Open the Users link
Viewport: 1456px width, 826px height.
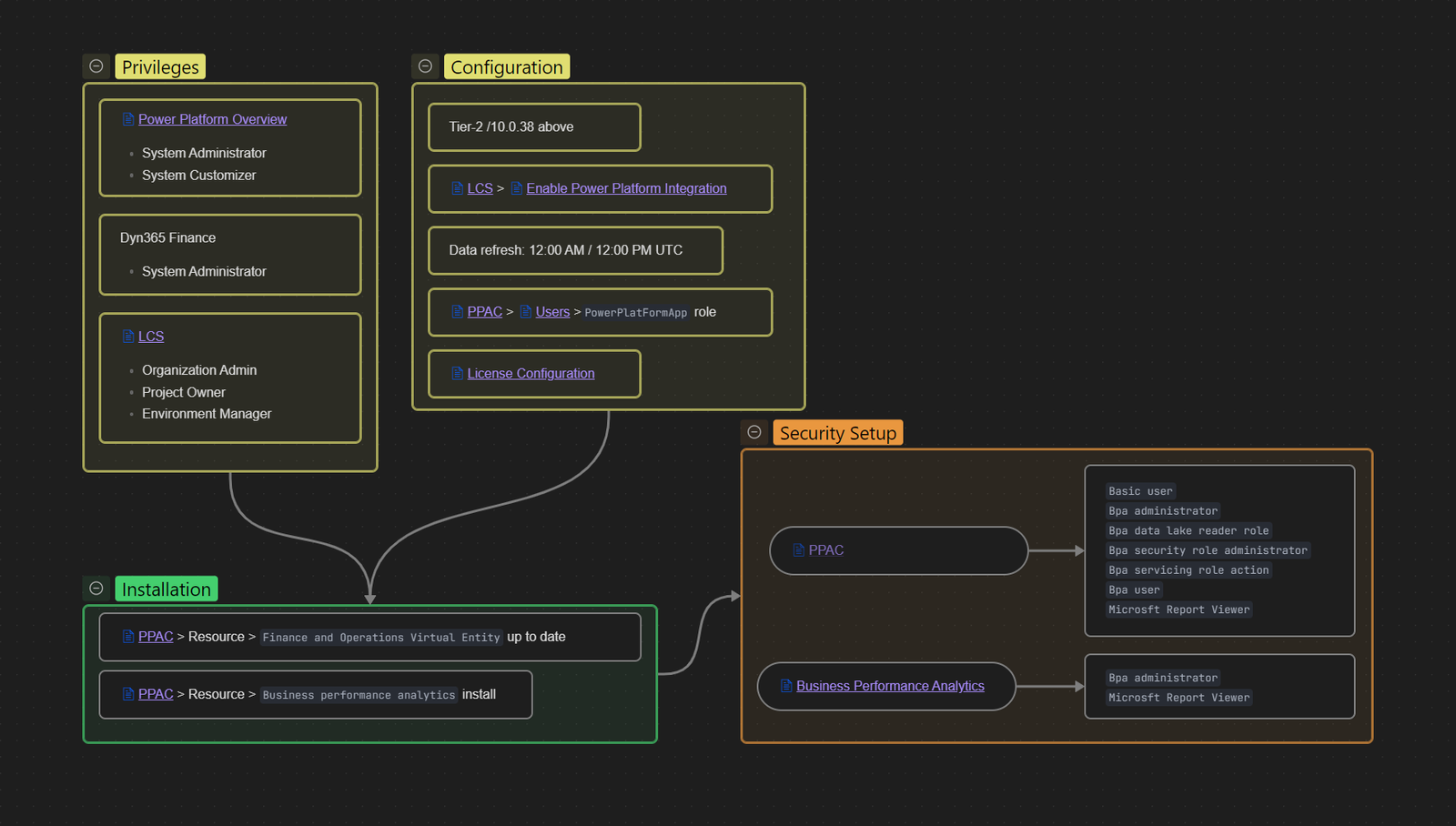[x=552, y=312]
